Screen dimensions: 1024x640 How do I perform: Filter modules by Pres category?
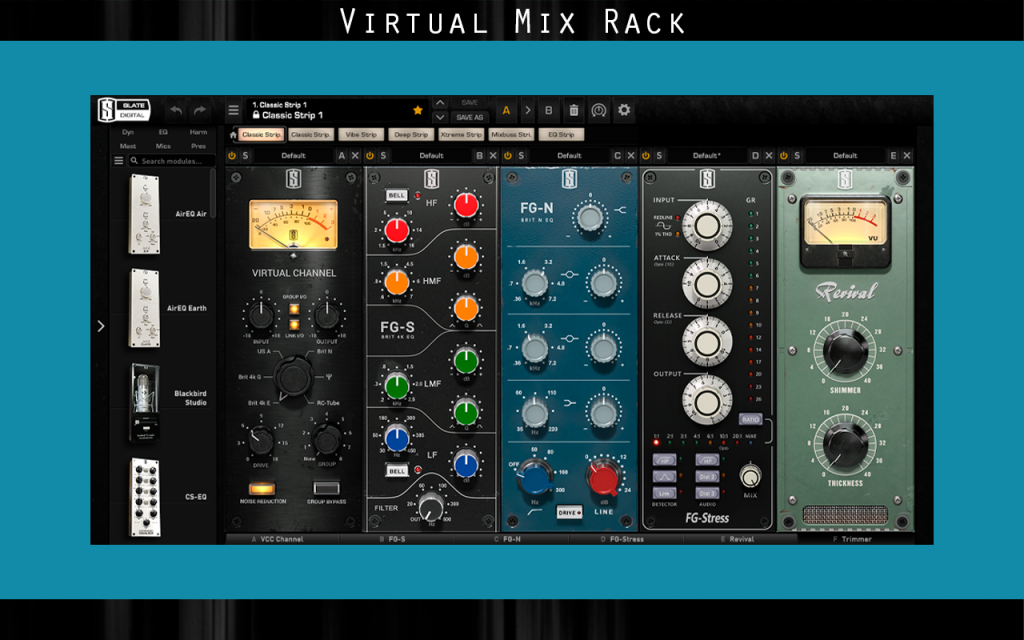tap(199, 146)
